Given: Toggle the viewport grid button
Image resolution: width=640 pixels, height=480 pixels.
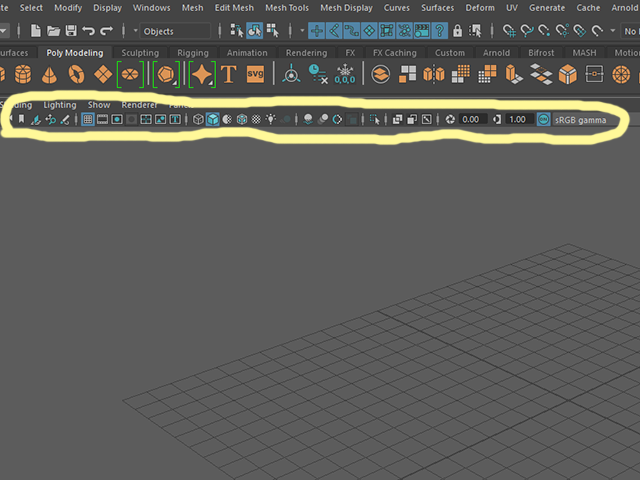Looking at the screenshot, I should tap(88, 119).
